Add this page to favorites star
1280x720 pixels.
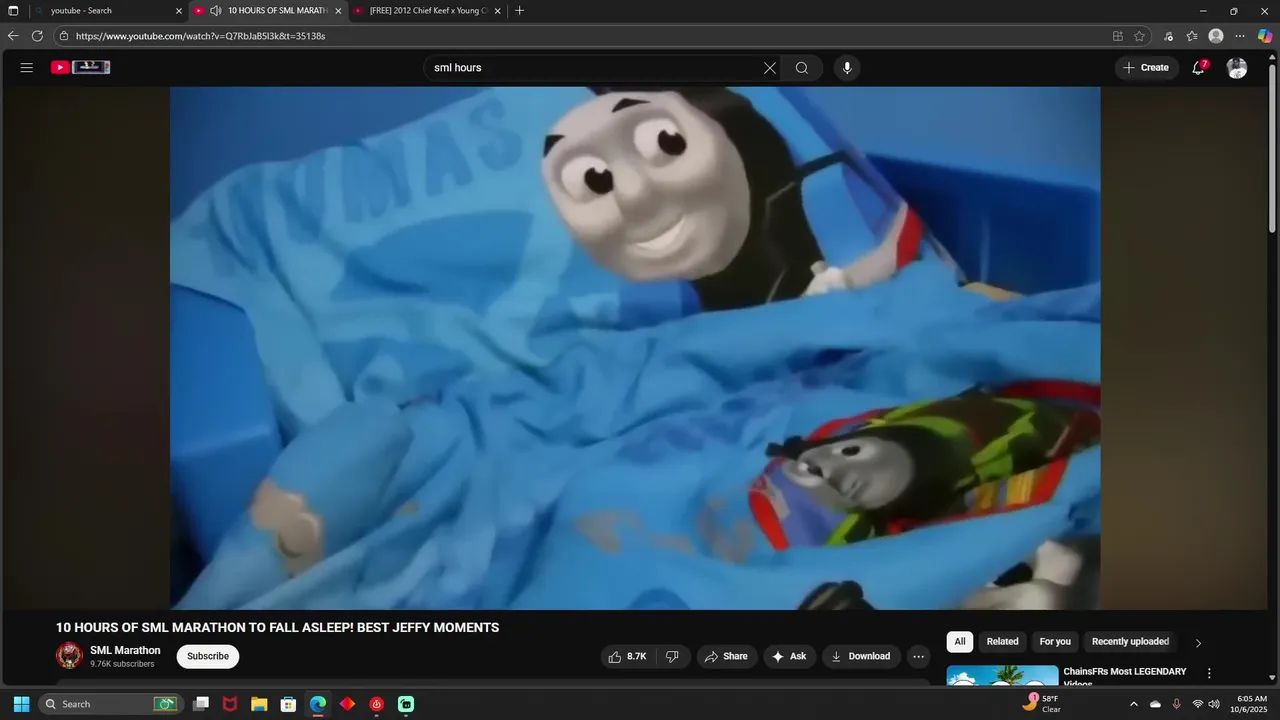click(1139, 36)
